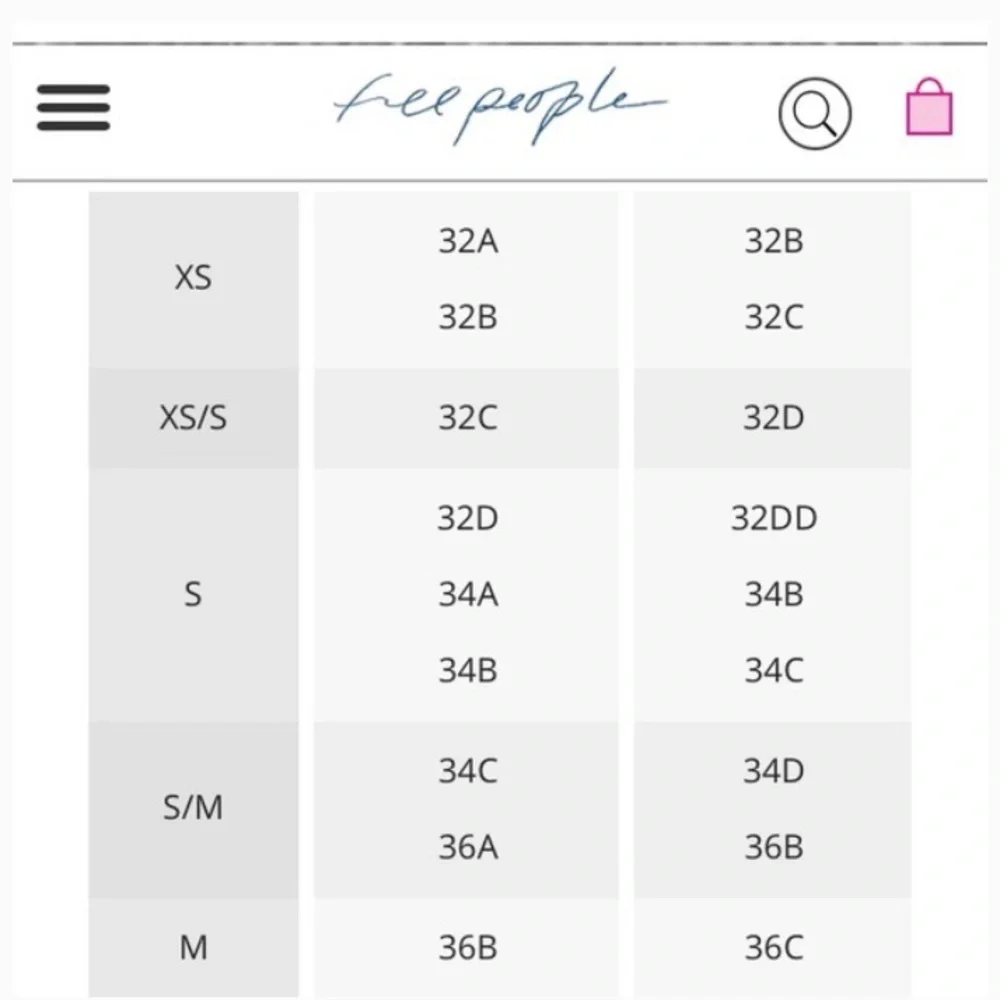Click the 32DD size cell
Viewport: 1000px width, 1000px height.
coord(773,519)
